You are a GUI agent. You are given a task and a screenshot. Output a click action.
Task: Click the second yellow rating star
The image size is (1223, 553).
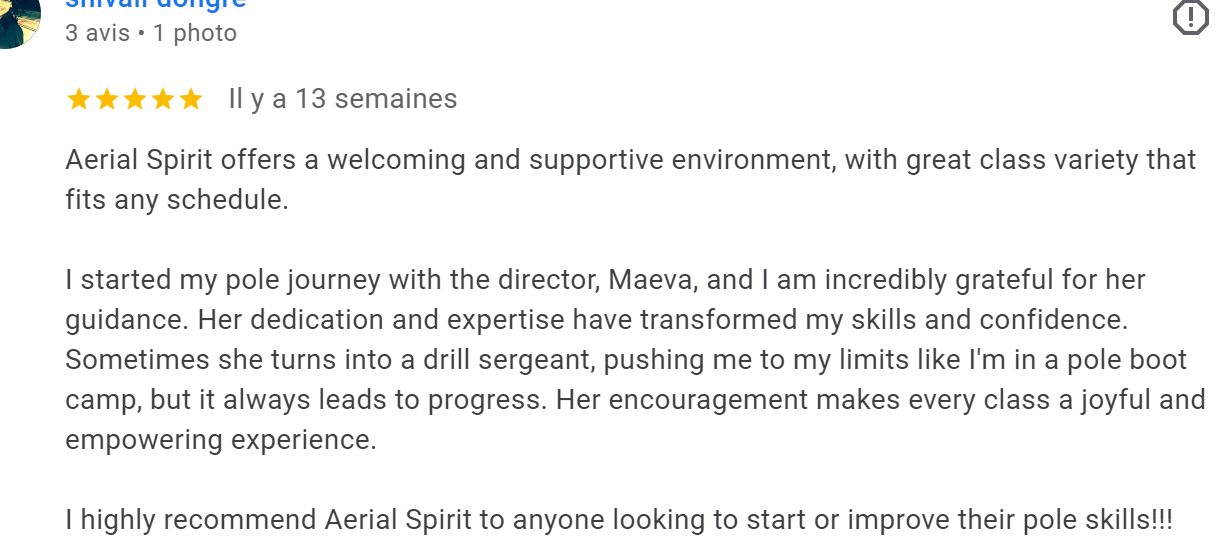click(106, 99)
